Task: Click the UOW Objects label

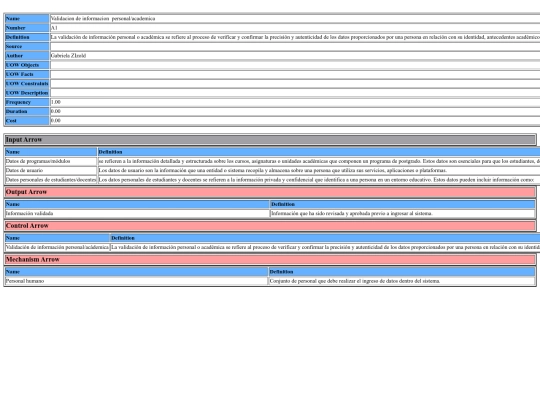Action: coord(27,65)
